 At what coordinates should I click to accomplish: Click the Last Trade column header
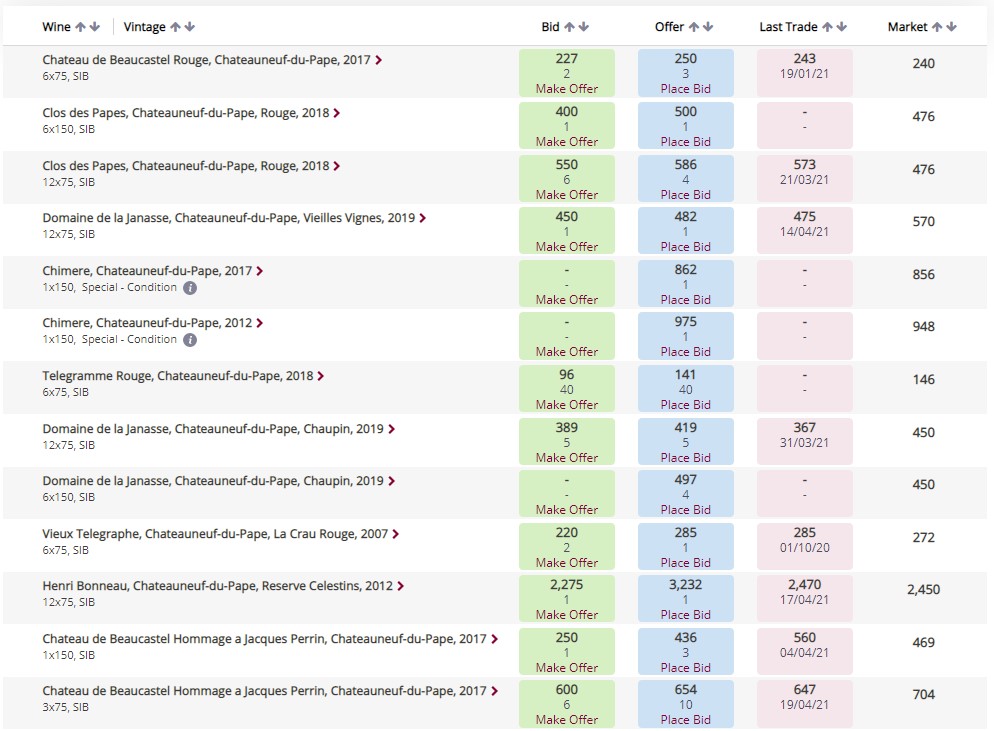pos(789,27)
